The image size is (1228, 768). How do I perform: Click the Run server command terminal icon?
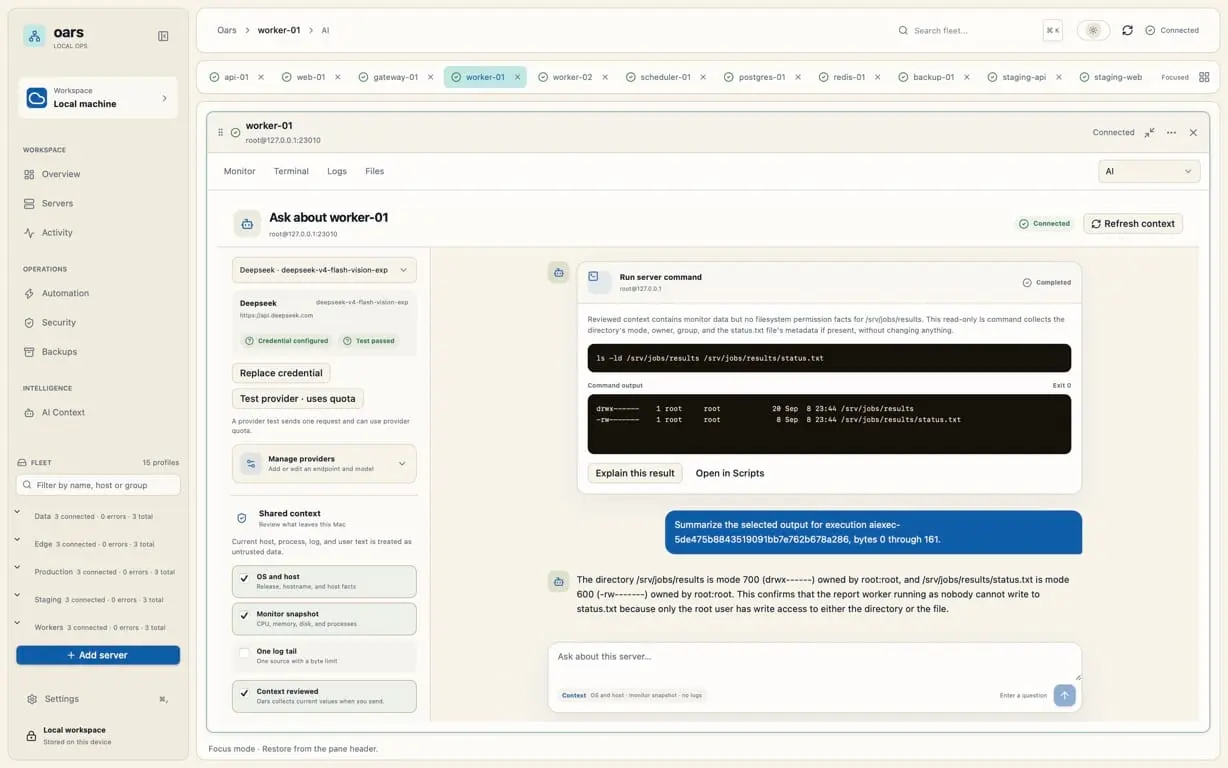pyautogui.click(x=598, y=281)
